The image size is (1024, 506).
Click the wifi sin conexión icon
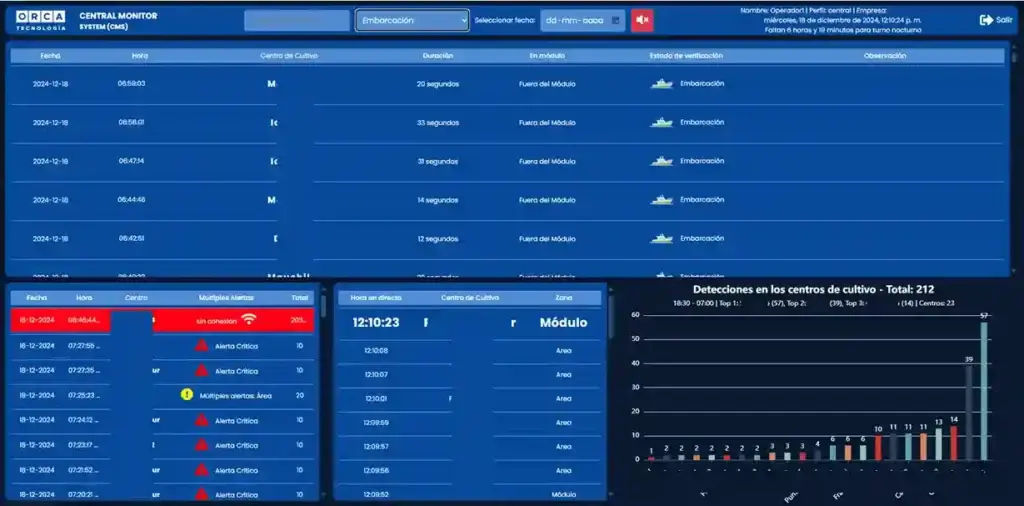249,320
